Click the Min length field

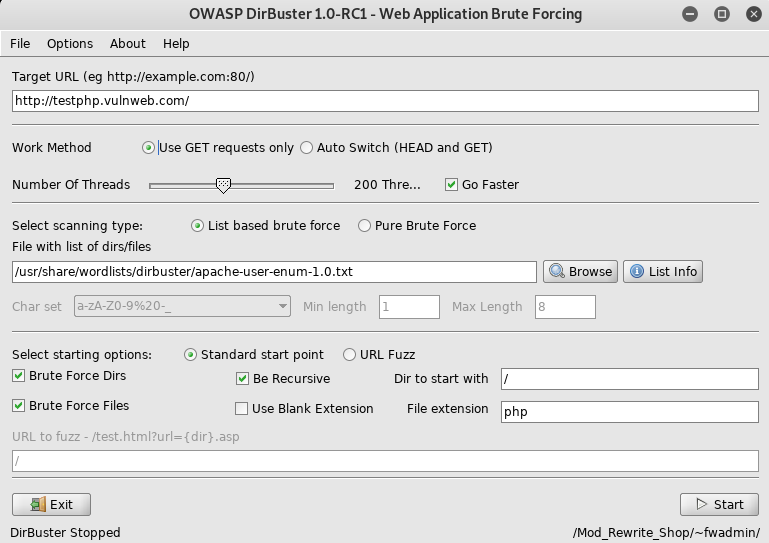(409, 307)
